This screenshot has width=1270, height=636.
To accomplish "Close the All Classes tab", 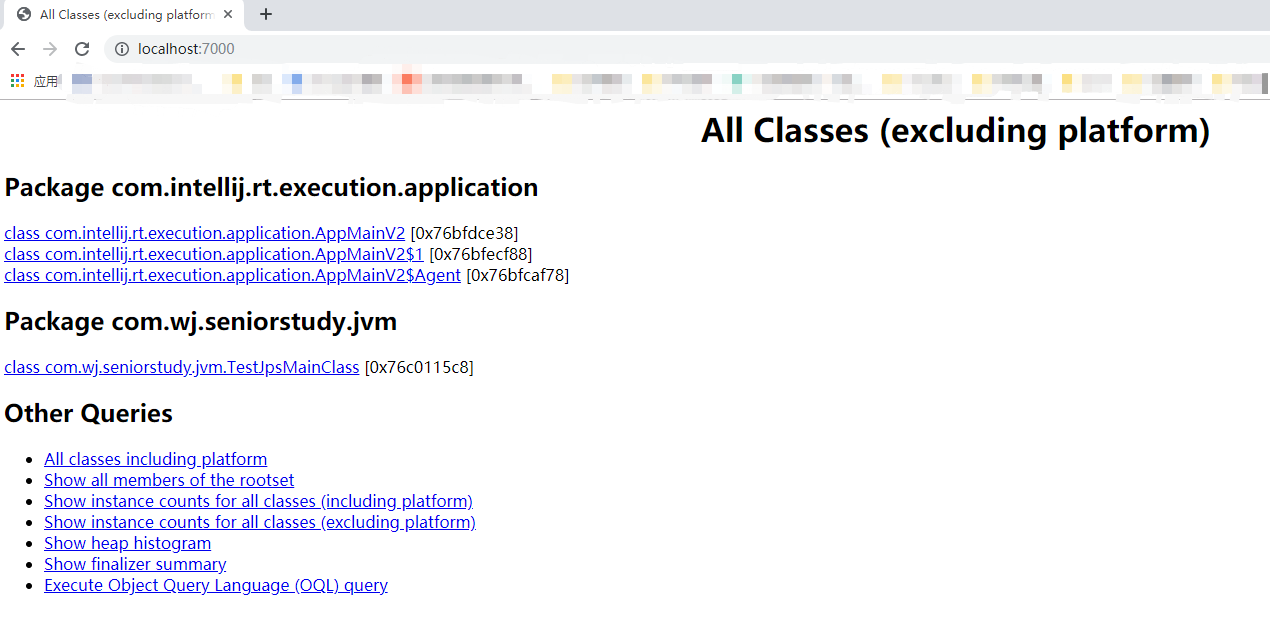I will [228, 15].
